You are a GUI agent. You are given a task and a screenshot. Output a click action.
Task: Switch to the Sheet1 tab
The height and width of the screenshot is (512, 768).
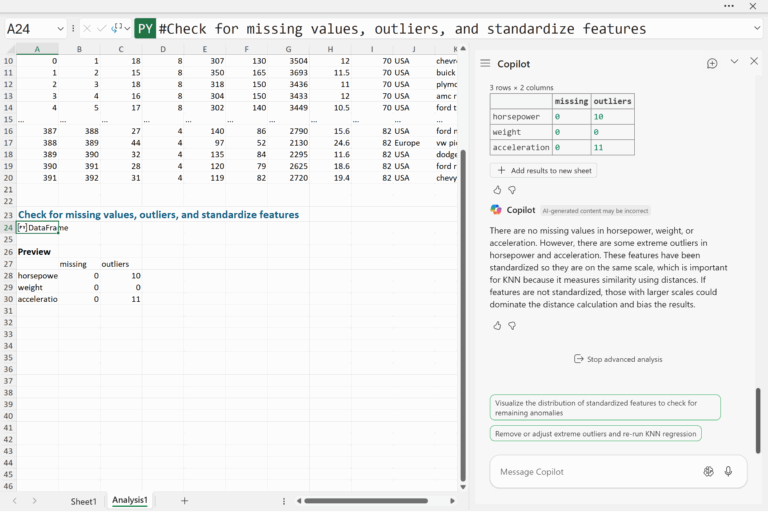[x=83, y=500]
